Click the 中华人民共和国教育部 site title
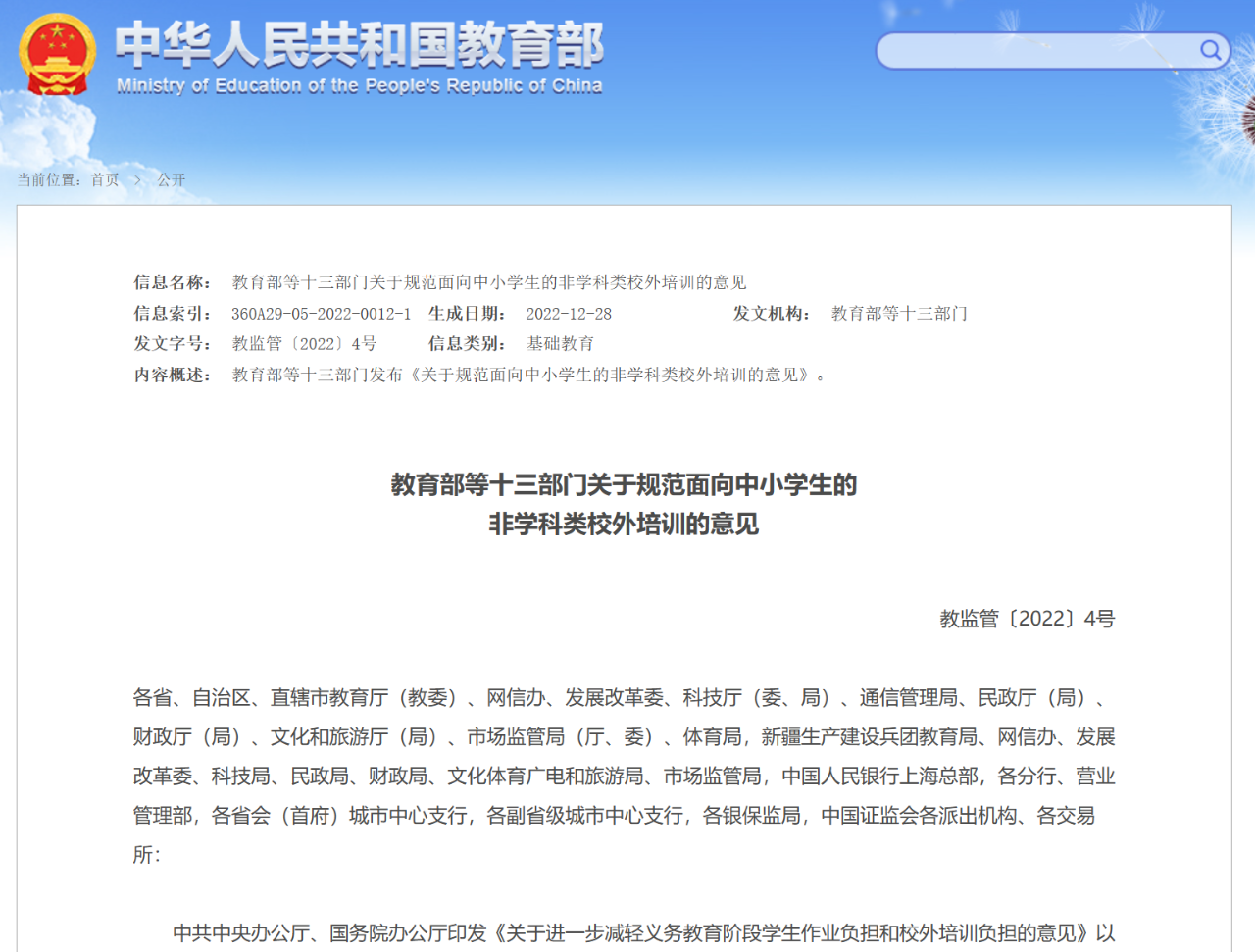 359,44
